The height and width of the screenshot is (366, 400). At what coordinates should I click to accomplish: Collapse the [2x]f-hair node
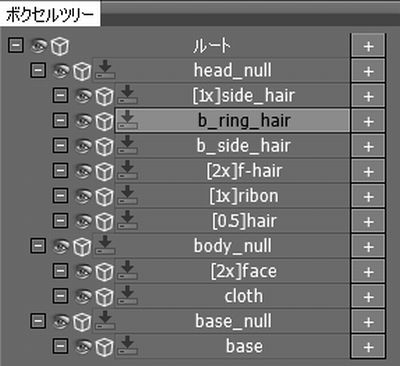click(60, 170)
